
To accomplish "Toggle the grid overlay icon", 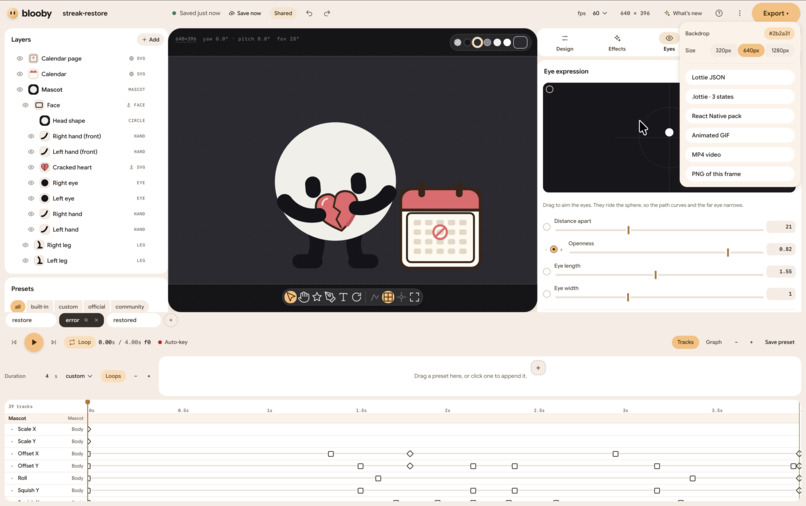I will (x=388, y=297).
